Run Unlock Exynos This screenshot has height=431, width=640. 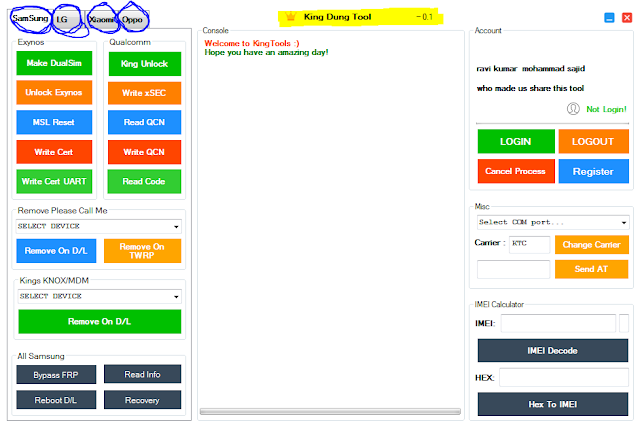pos(54,92)
